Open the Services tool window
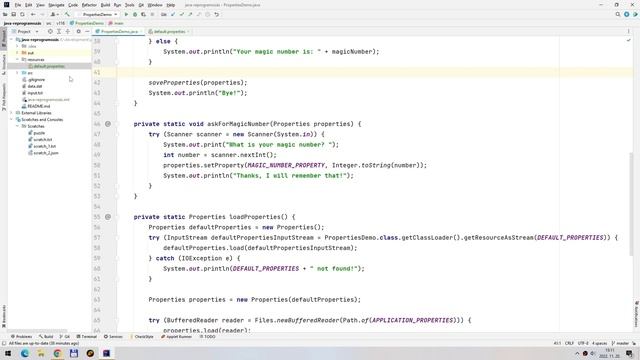The width and height of the screenshot is (640, 360). click(113, 337)
